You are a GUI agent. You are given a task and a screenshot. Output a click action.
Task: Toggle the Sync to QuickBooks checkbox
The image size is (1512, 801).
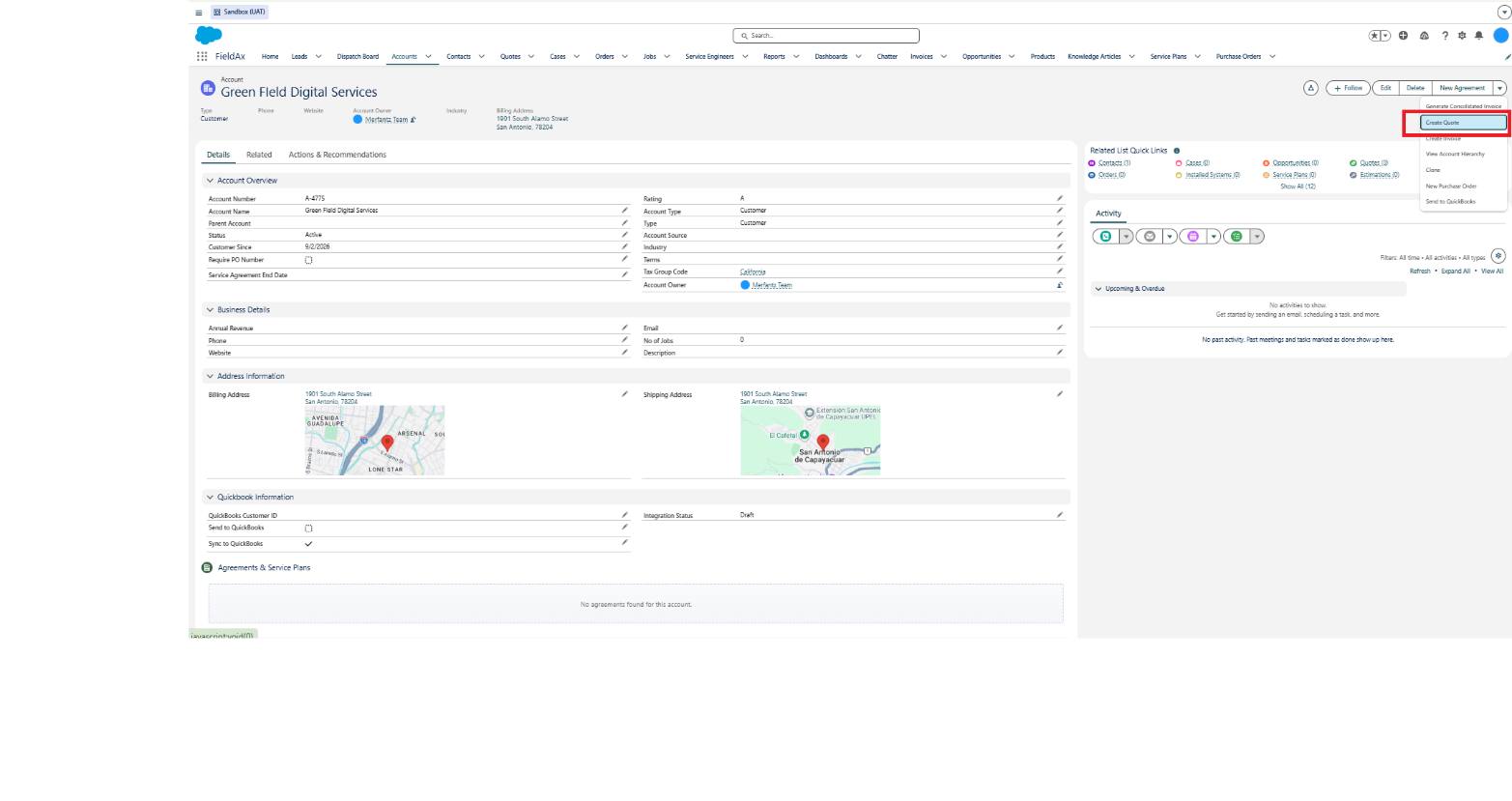(x=309, y=544)
